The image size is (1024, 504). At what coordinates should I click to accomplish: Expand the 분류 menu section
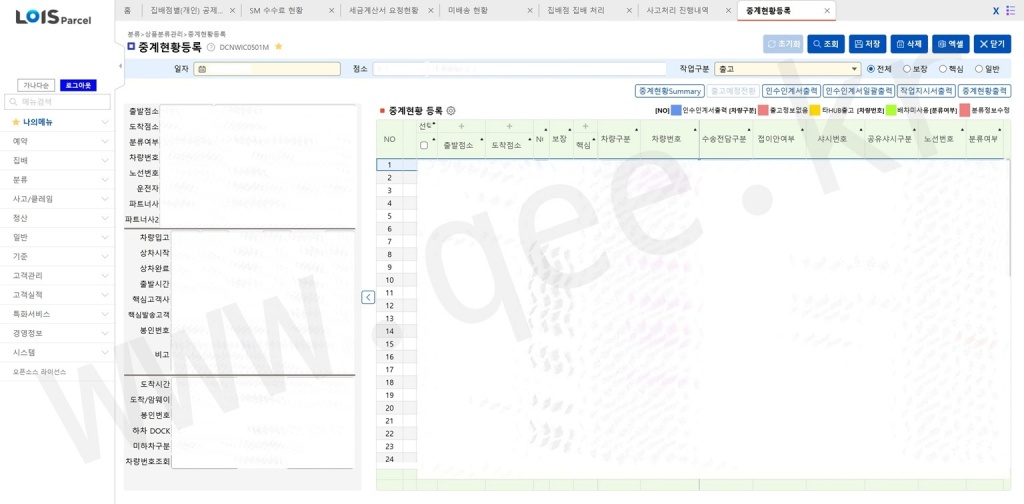point(57,179)
